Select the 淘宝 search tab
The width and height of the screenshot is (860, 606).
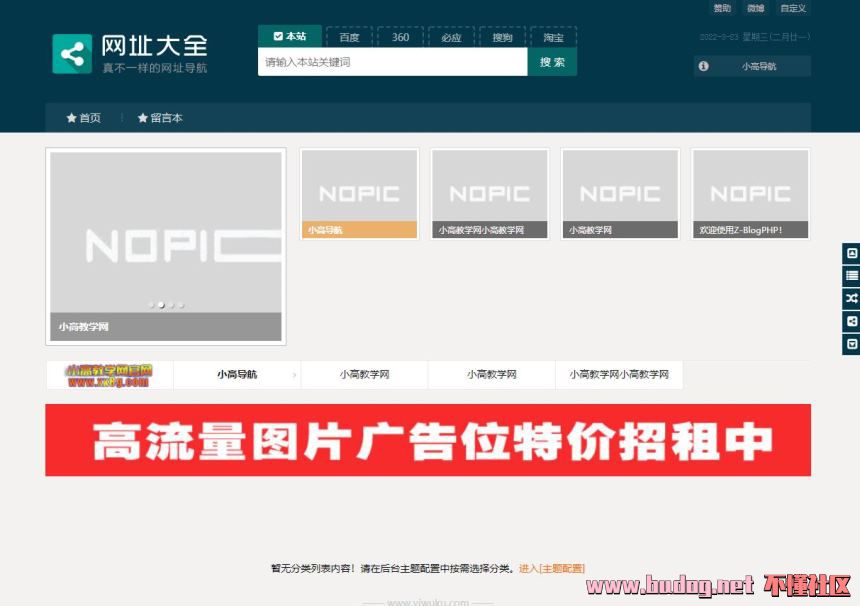[553, 37]
